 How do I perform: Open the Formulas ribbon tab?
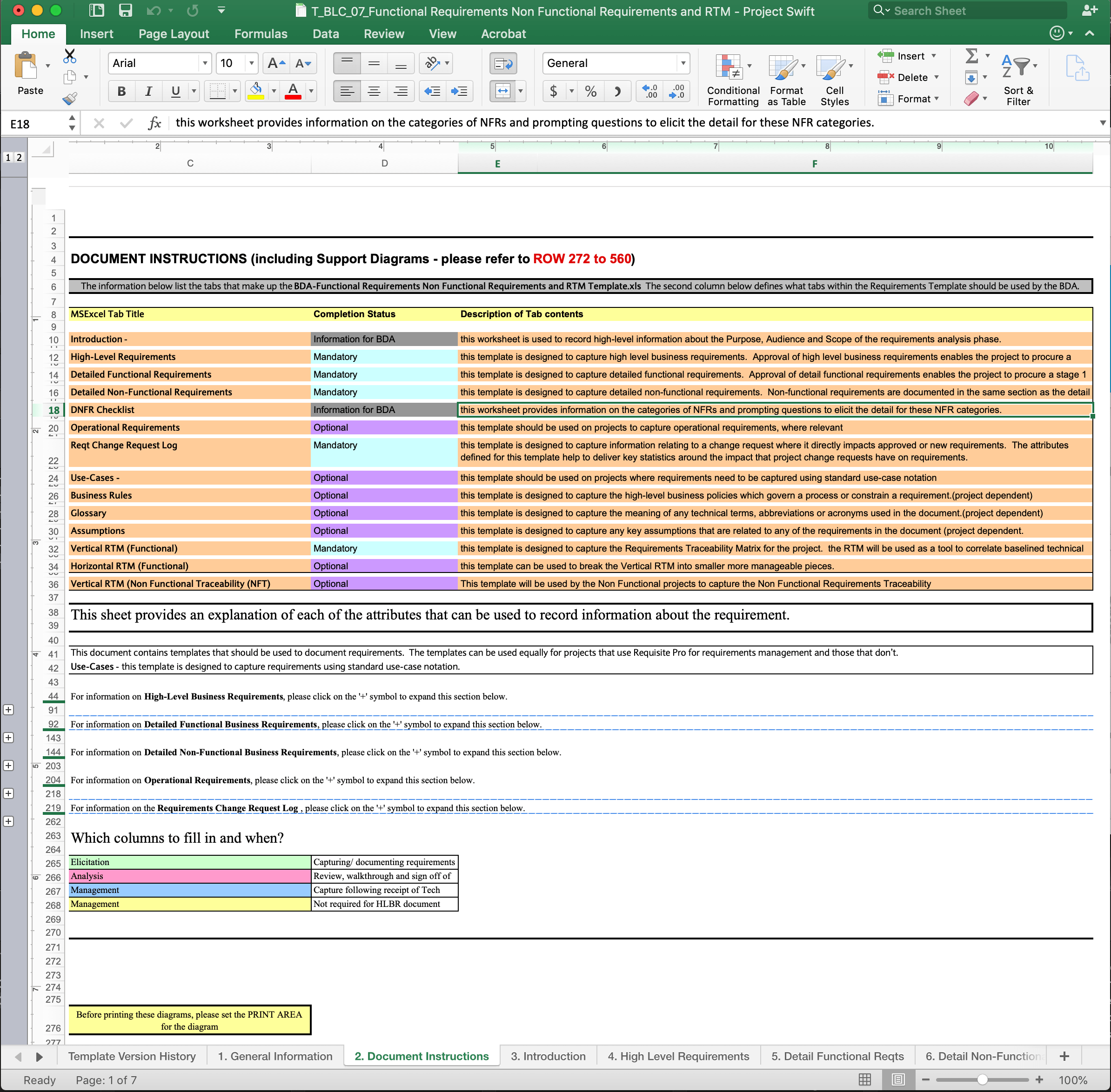tap(261, 34)
